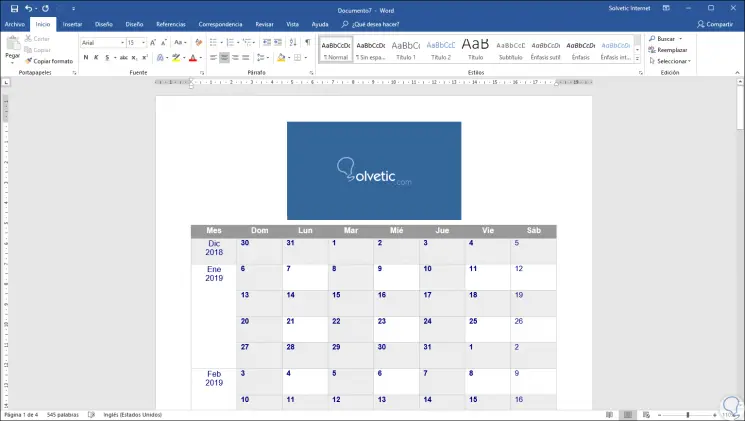Toggle center paragraph alignment
The image size is (745, 421).
(x=224, y=57)
